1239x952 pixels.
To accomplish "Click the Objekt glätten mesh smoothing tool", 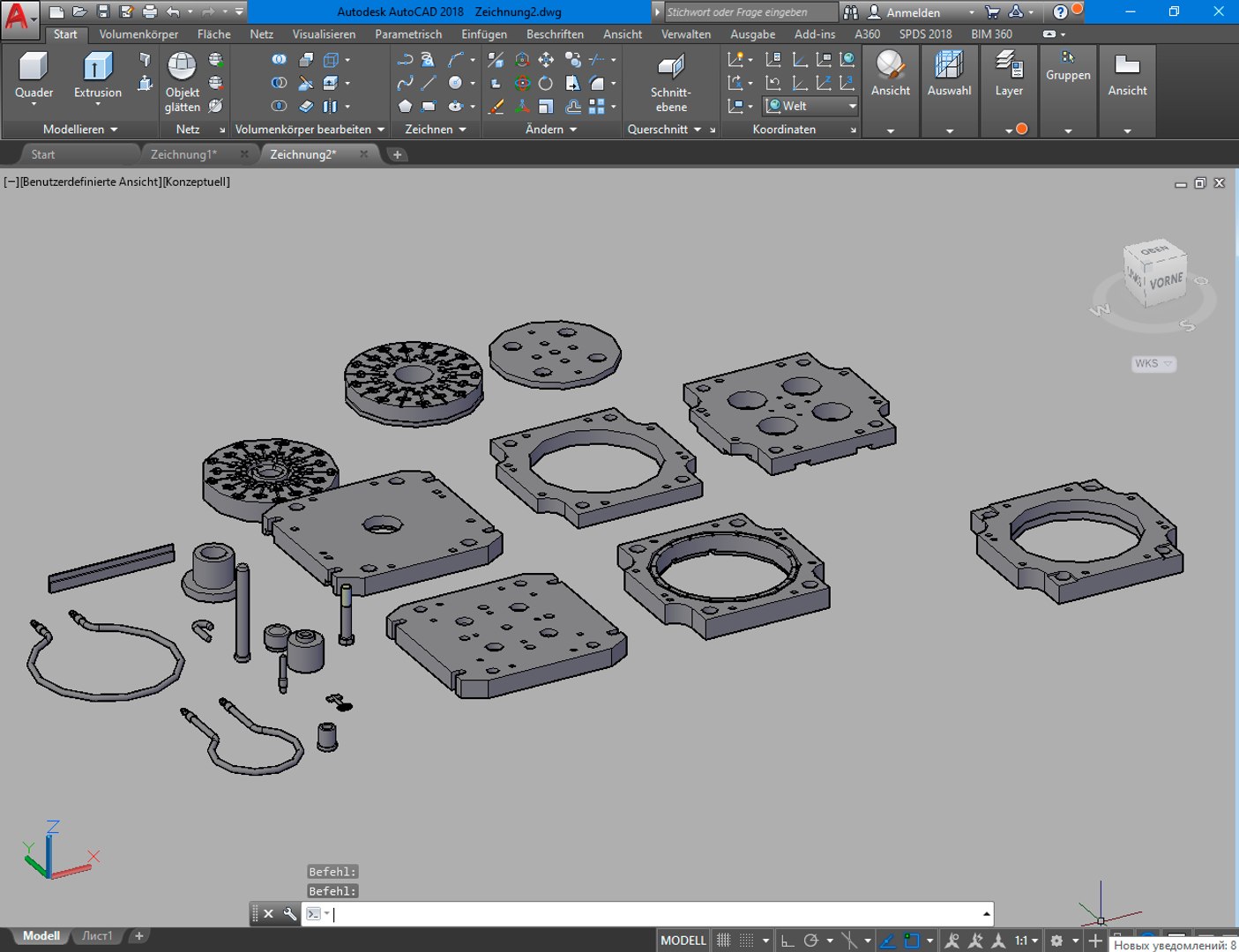I will click(x=183, y=82).
